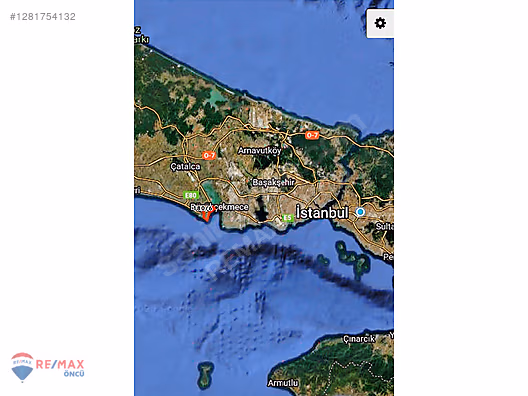The image size is (528, 396).
Task: Click the green E5 road badge
Action: click(x=287, y=218)
